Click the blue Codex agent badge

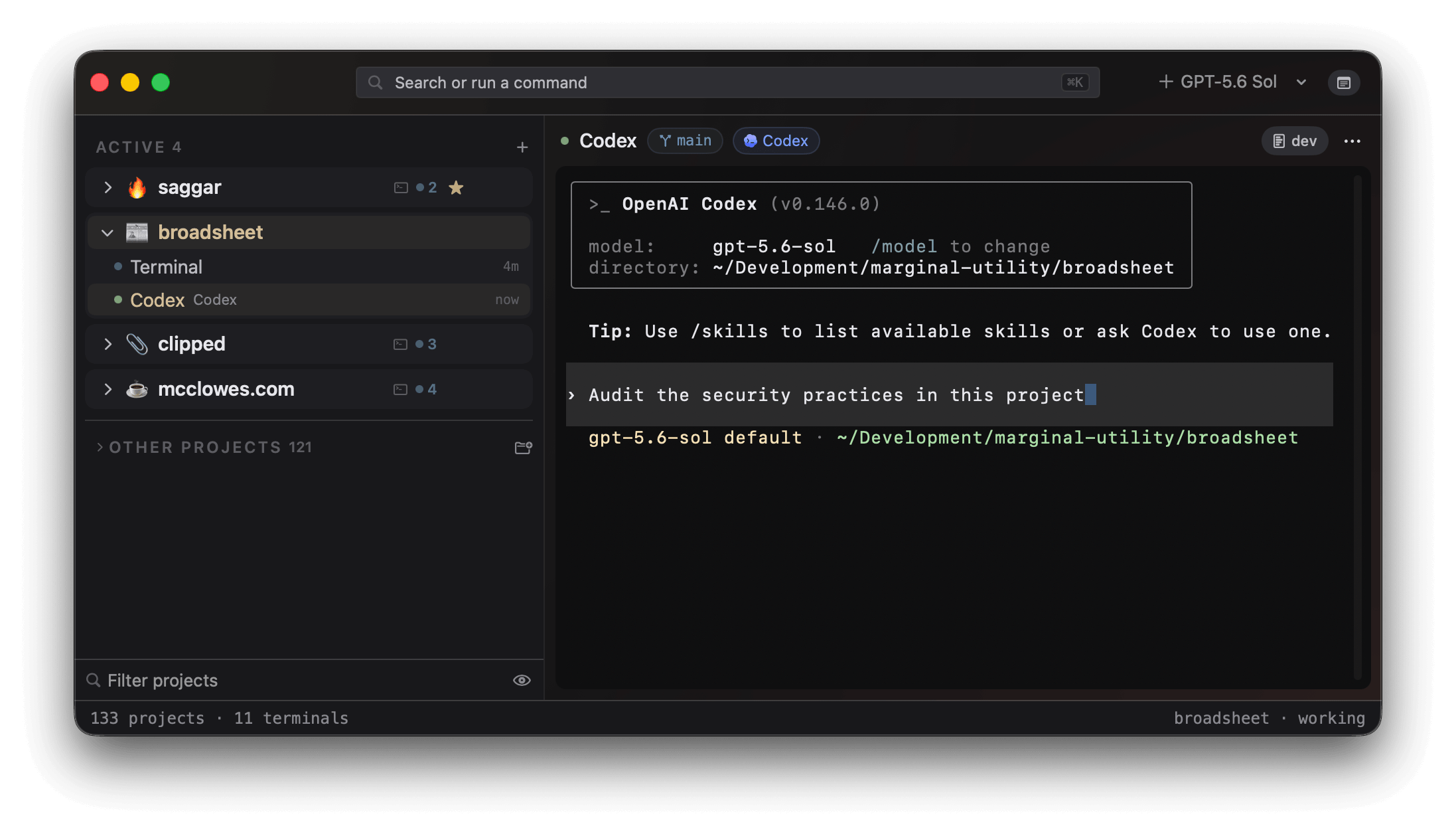pyautogui.click(x=776, y=141)
